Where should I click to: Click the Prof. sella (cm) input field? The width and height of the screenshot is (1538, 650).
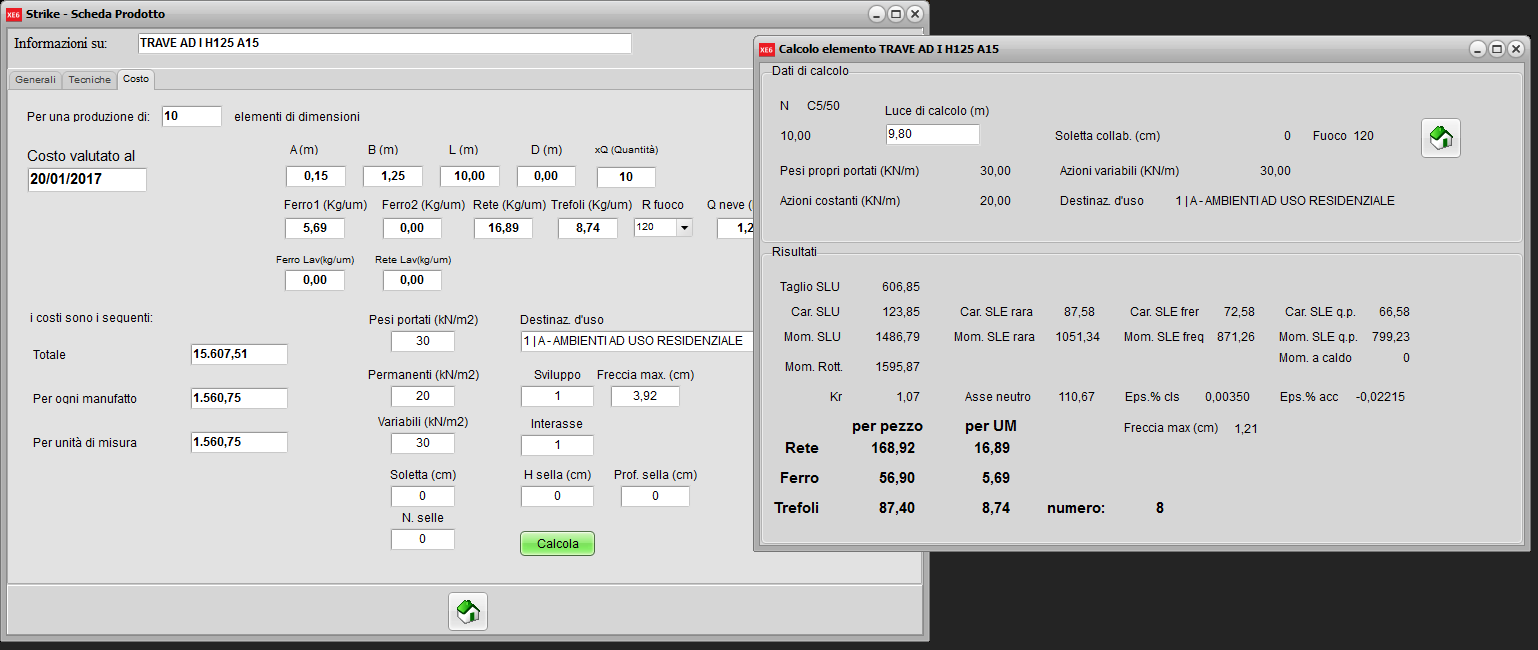(x=656, y=496)
